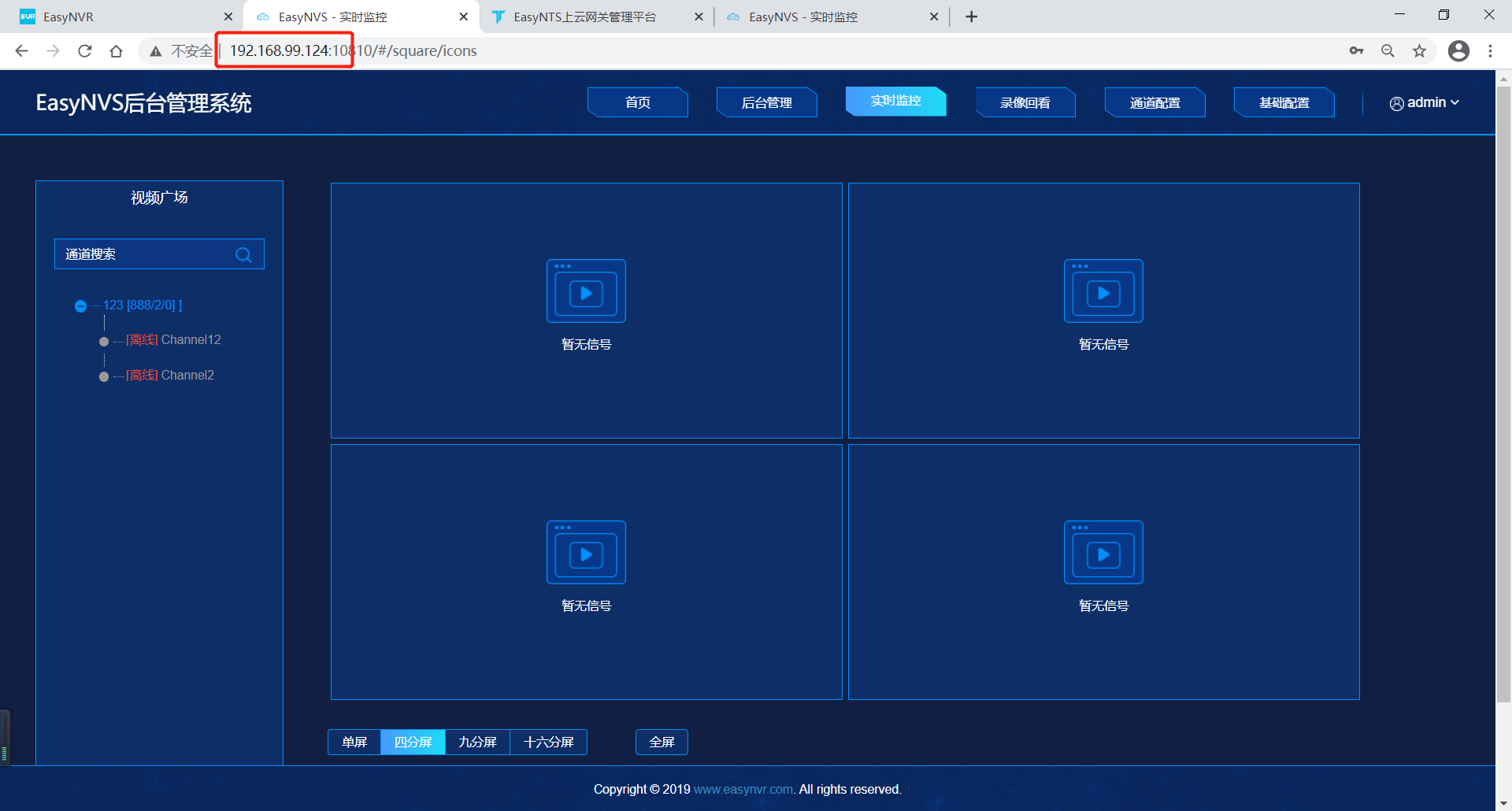
Task: Click the not-secure warning icon in address bar
Action: click(156, 51)
